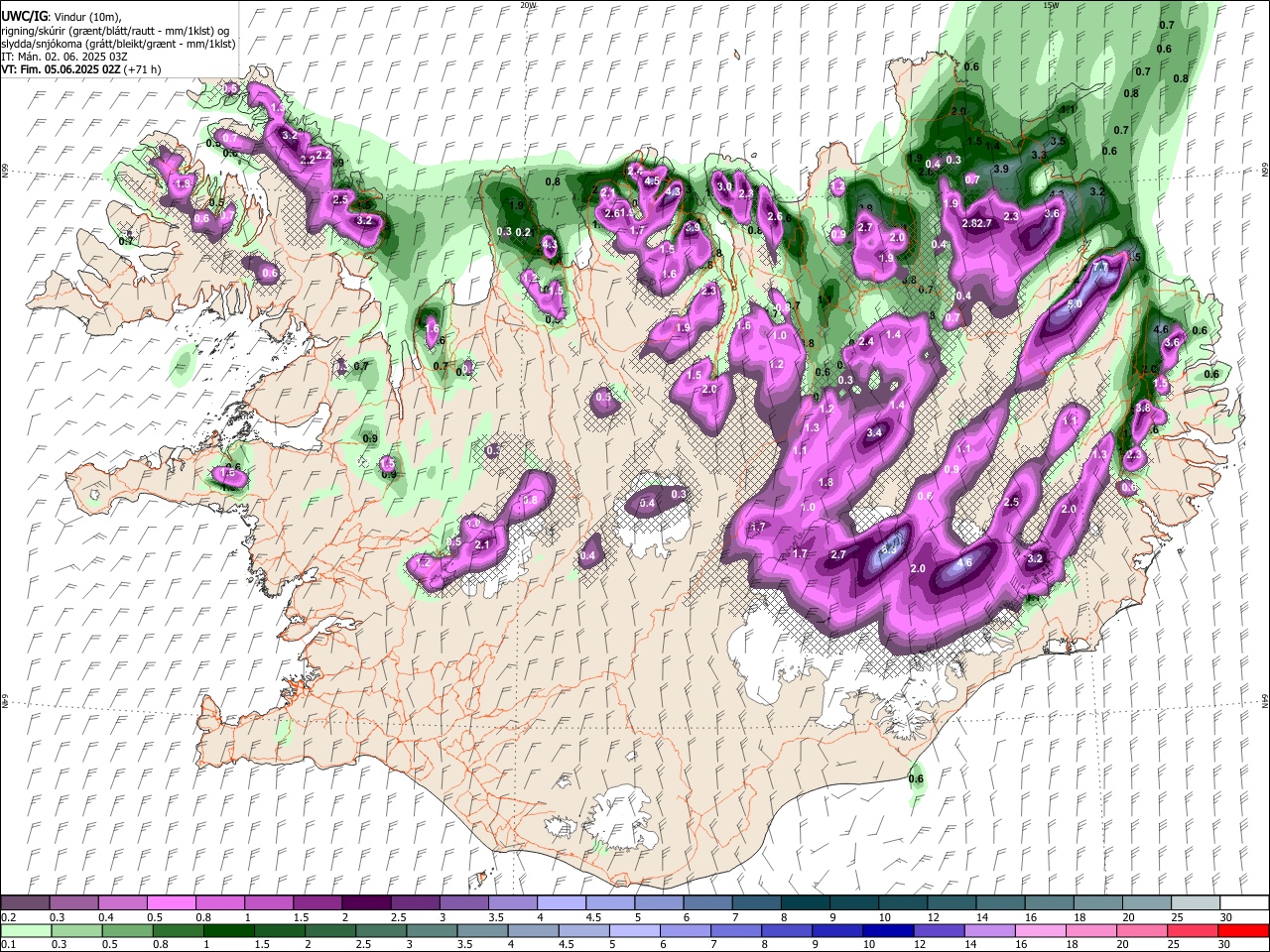Viewport: 1270px width, 952px height.
Task: Click the '(+71 h)' forecast offset text
Action: [x=141, y=69]
